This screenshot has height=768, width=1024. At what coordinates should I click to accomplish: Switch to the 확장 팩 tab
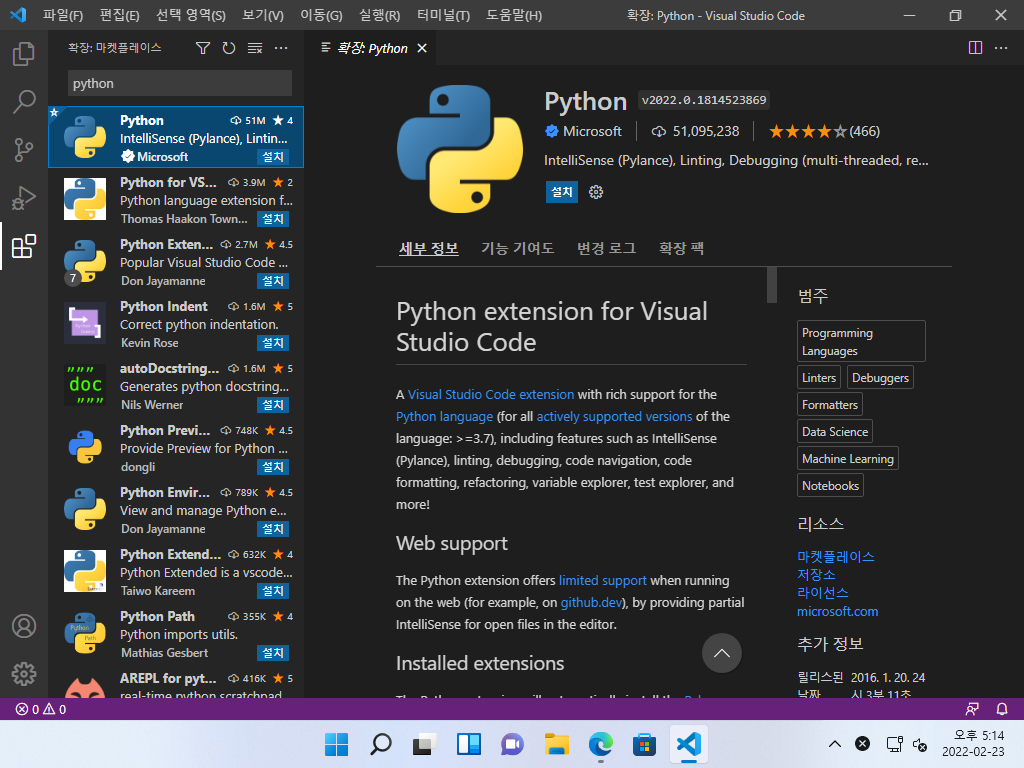(681, 248)
